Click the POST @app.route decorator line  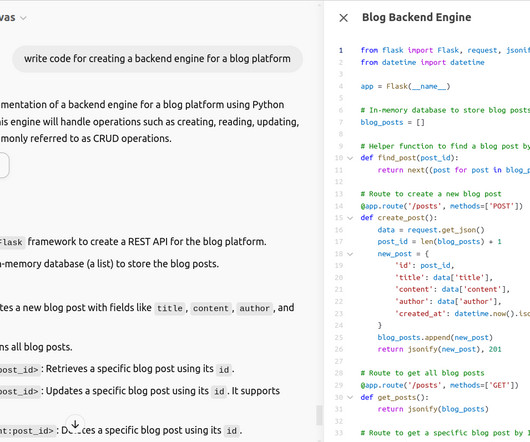(441, 206)
